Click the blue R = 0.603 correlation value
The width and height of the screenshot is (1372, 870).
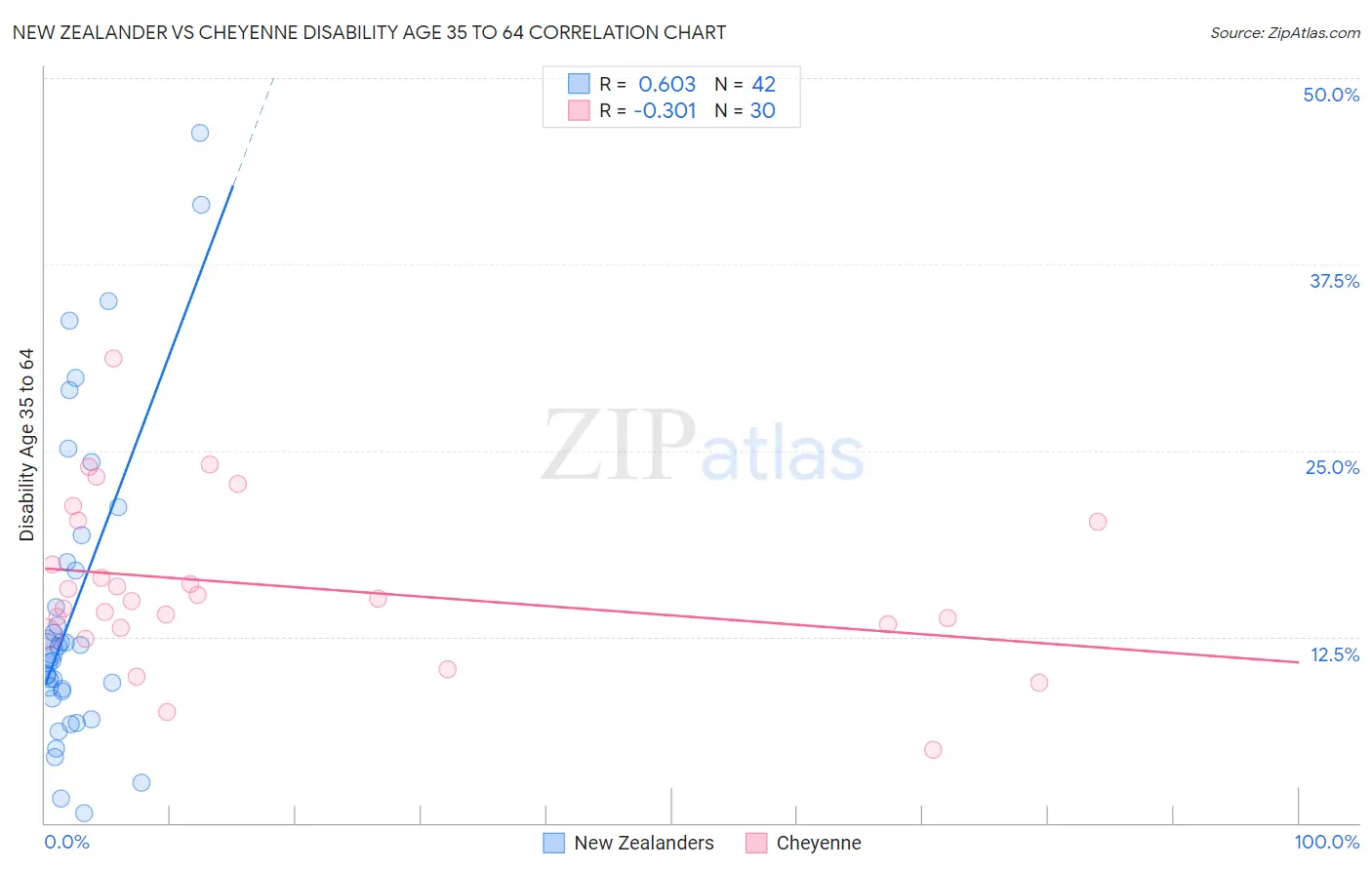(667, 84)
